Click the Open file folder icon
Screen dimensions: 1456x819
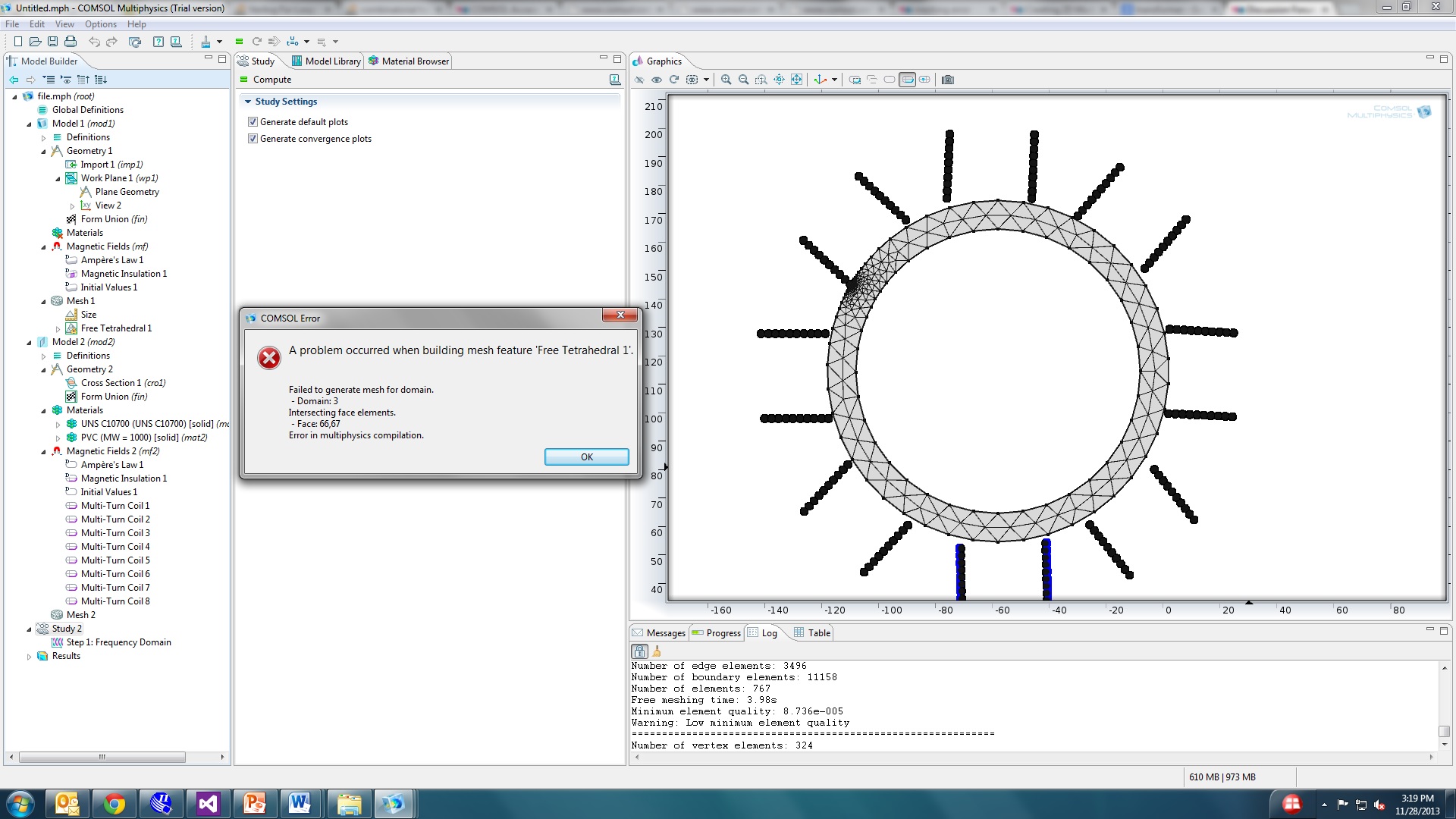click(35, 42)
